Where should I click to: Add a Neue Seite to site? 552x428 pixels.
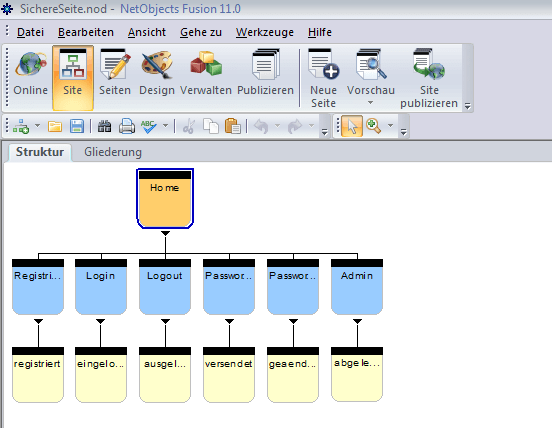323,78
